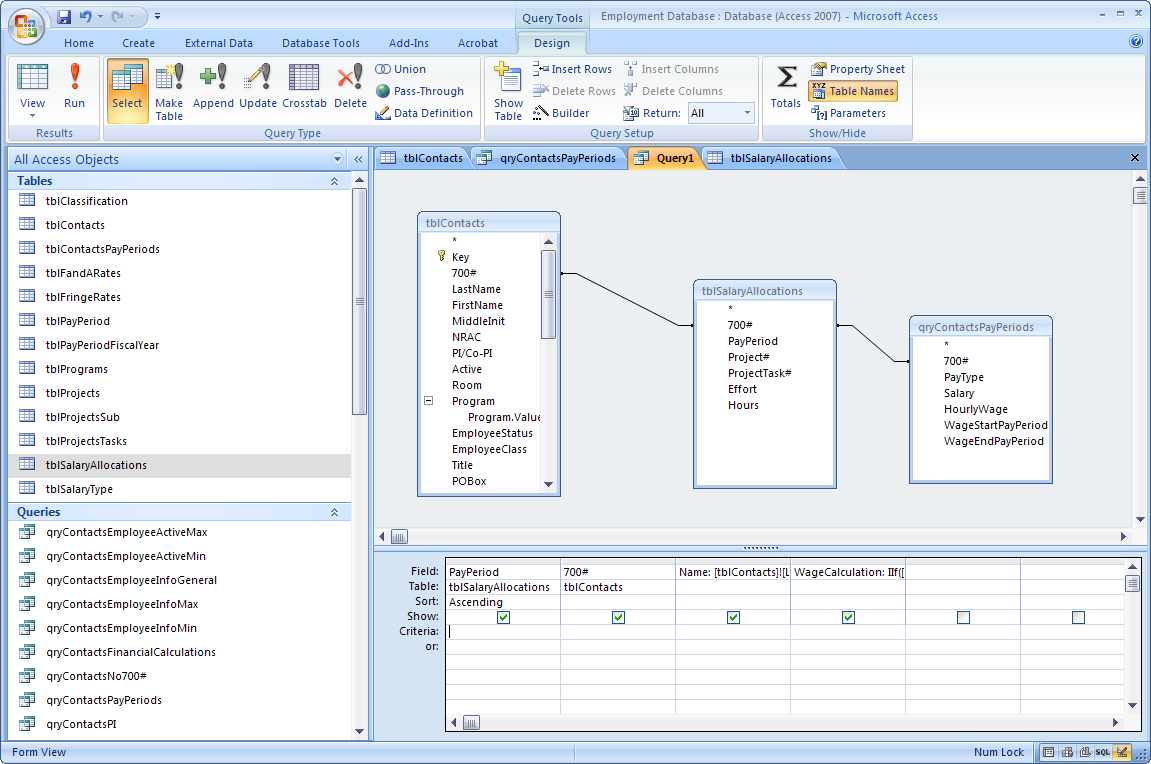Check Show box in fifth grid column
The image size is (1151, 764).
[x=963, y=617]
